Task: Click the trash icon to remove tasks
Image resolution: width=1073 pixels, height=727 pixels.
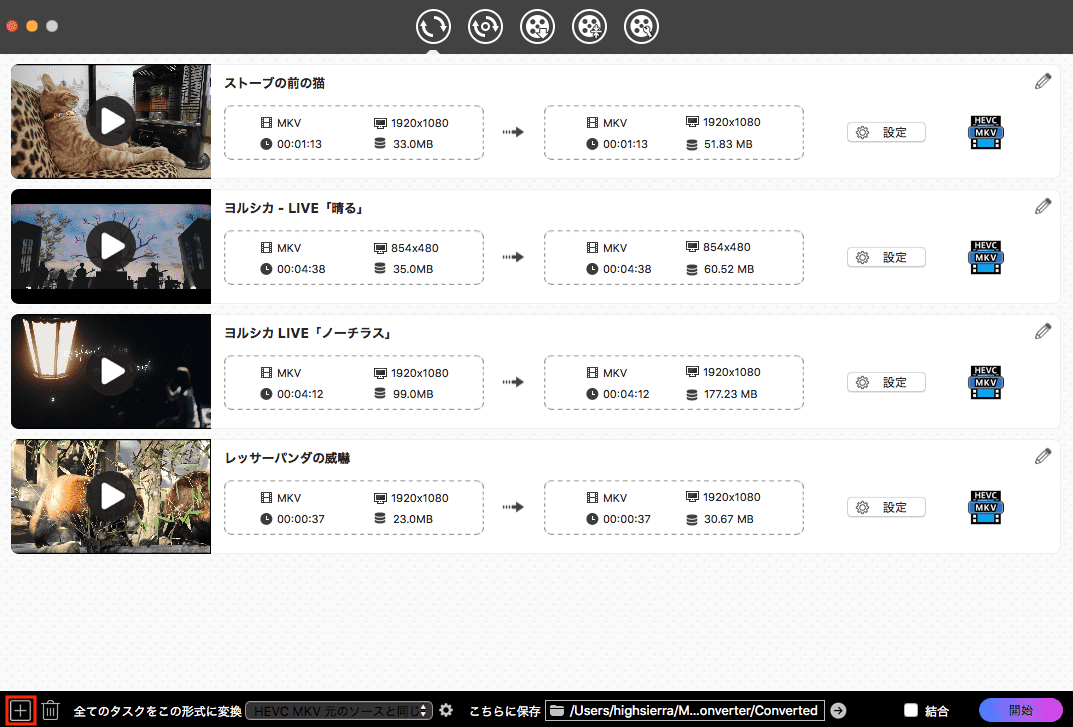Action: pos(51,711)
